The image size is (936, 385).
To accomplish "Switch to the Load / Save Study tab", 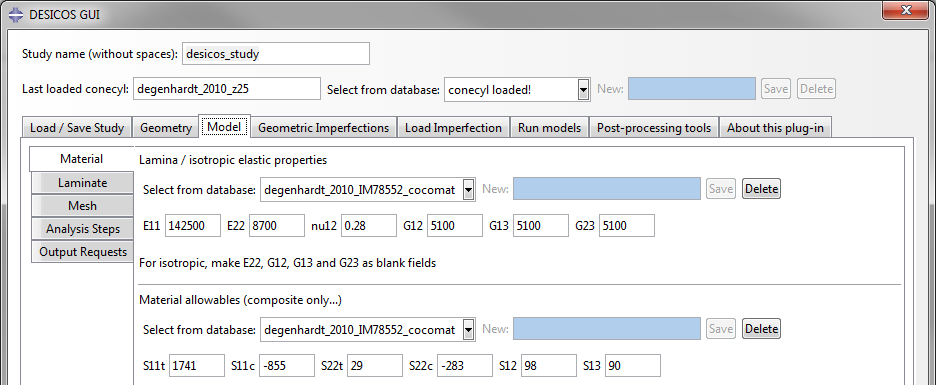I will pos(77,128).
